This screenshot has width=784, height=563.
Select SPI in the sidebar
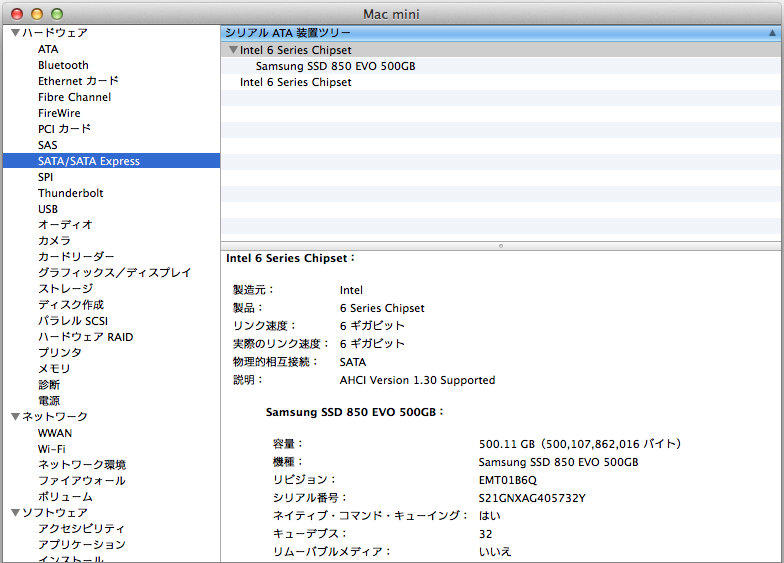tap(45, 177)
